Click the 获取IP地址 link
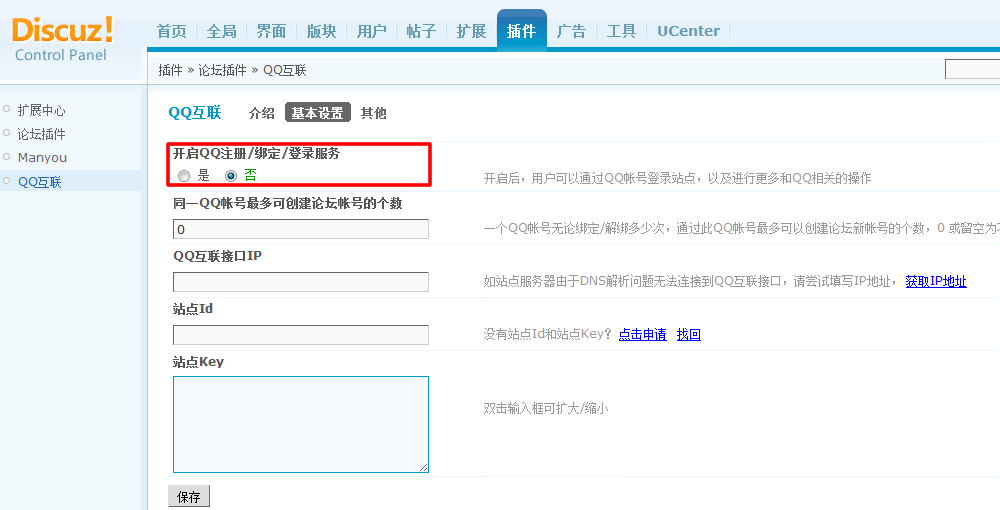 click(x=936, y=281)
